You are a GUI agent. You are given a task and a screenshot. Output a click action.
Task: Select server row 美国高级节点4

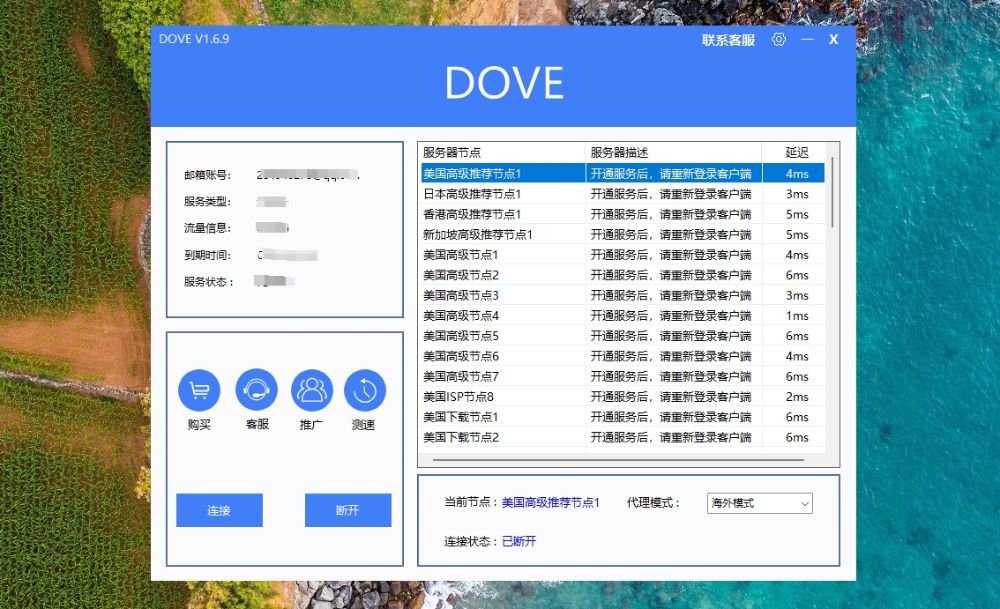click(x=622, y=316)
